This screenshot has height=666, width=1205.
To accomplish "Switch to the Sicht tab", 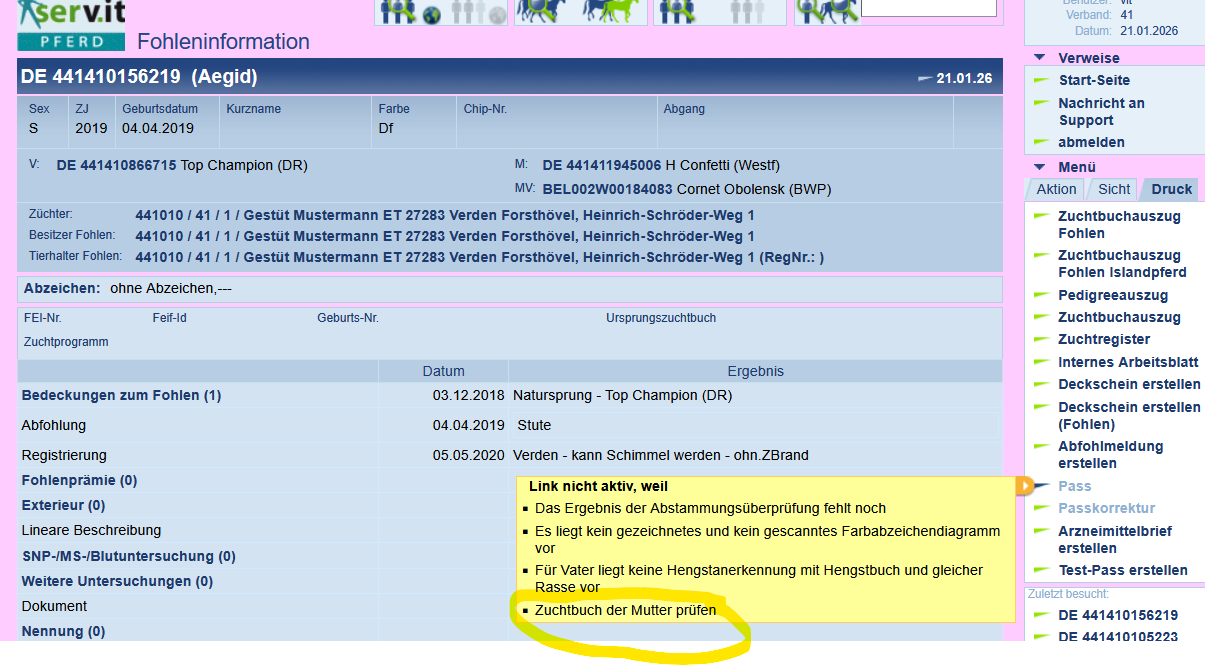I will coord(1113,189).
